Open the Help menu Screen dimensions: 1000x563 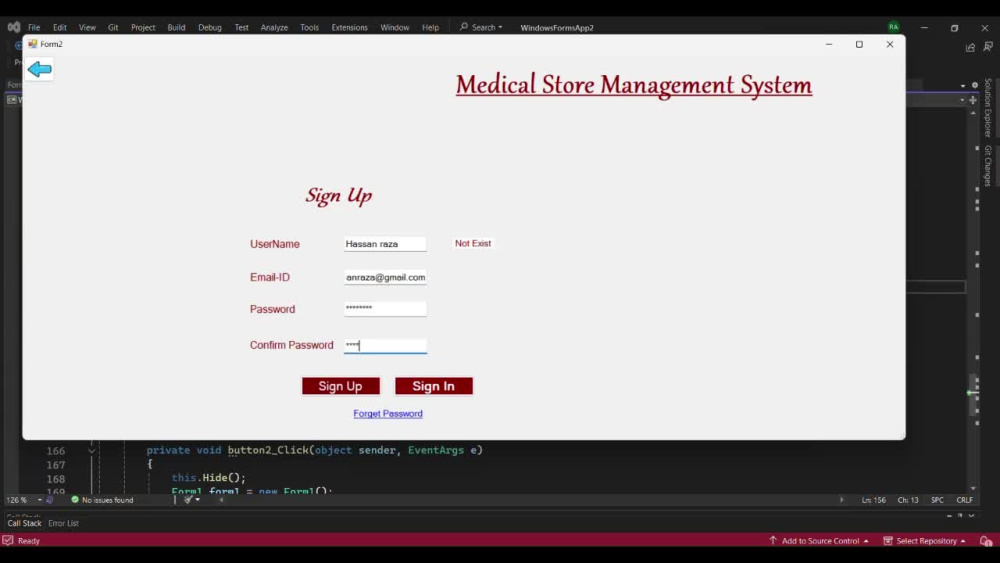click(430, 27)
